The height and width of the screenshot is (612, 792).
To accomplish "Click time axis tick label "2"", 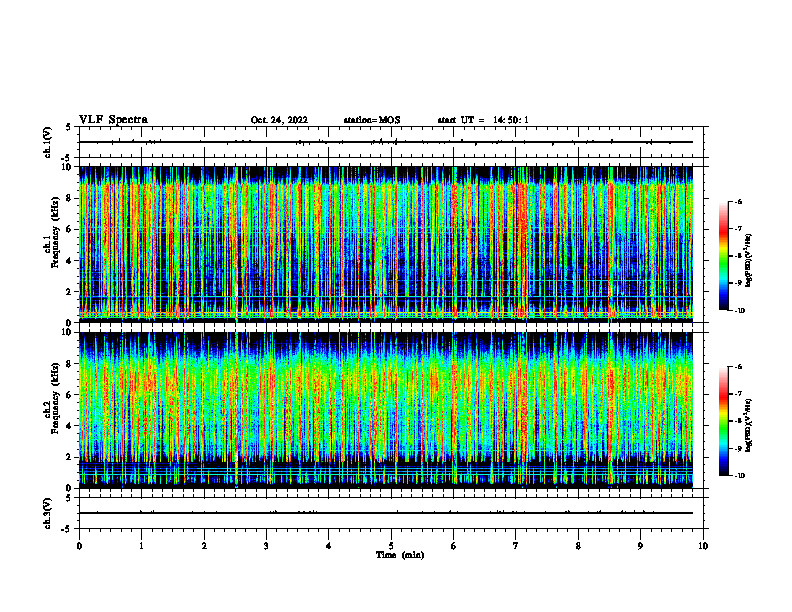I will tap(204, 546).
